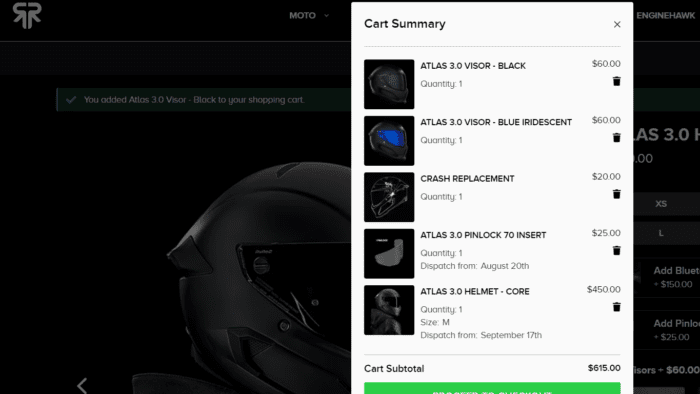Remove Atlas 3.0 Visor - Black from cart
This screenshot has height=394, width=700.
(x=617, y=81)
